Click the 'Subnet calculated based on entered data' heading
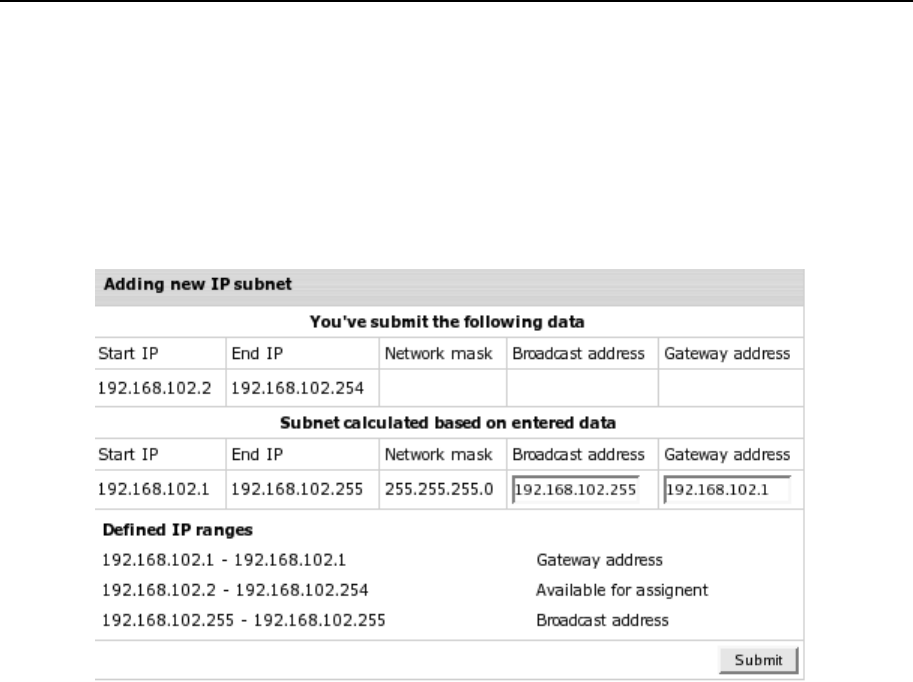913x682 pixels. click(447, 422)
